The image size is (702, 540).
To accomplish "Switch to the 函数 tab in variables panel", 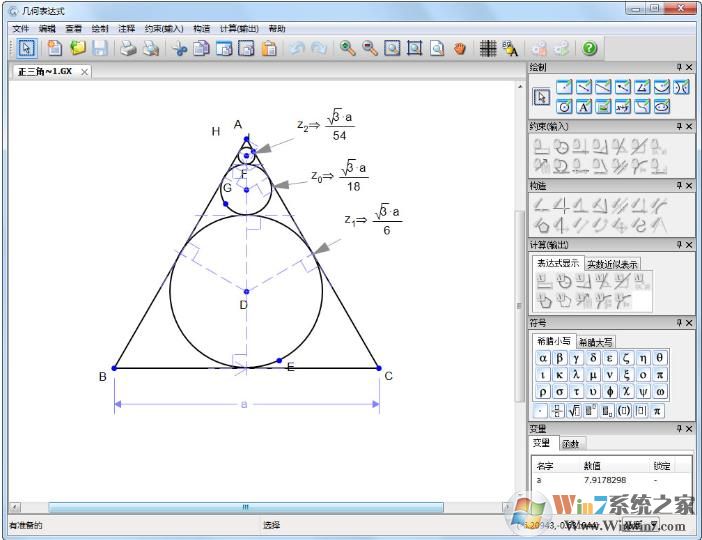I will point(571,444).
